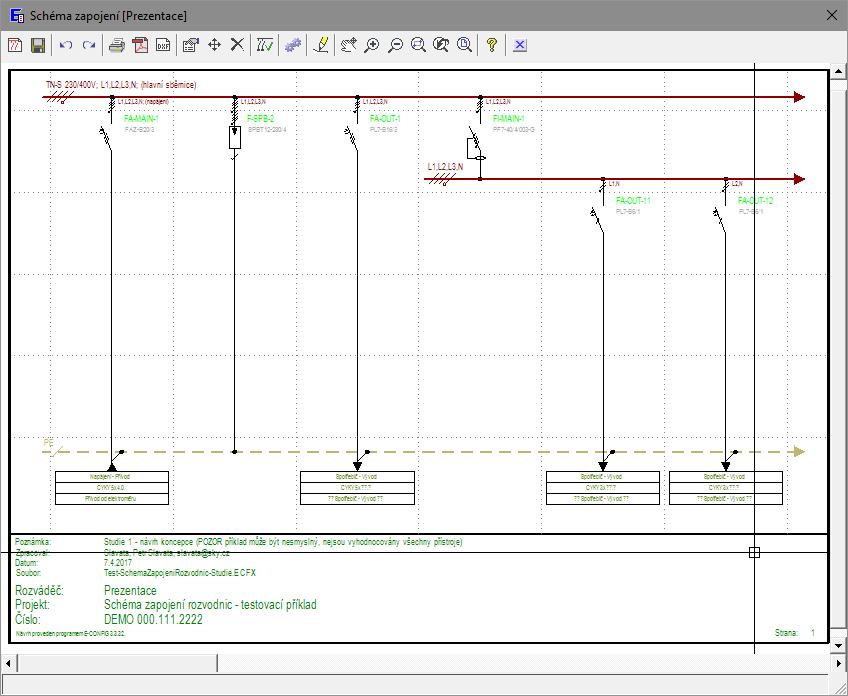Run the schema check with green checkmark
This screenshot has width=848, height=696.
click(264, 45)
